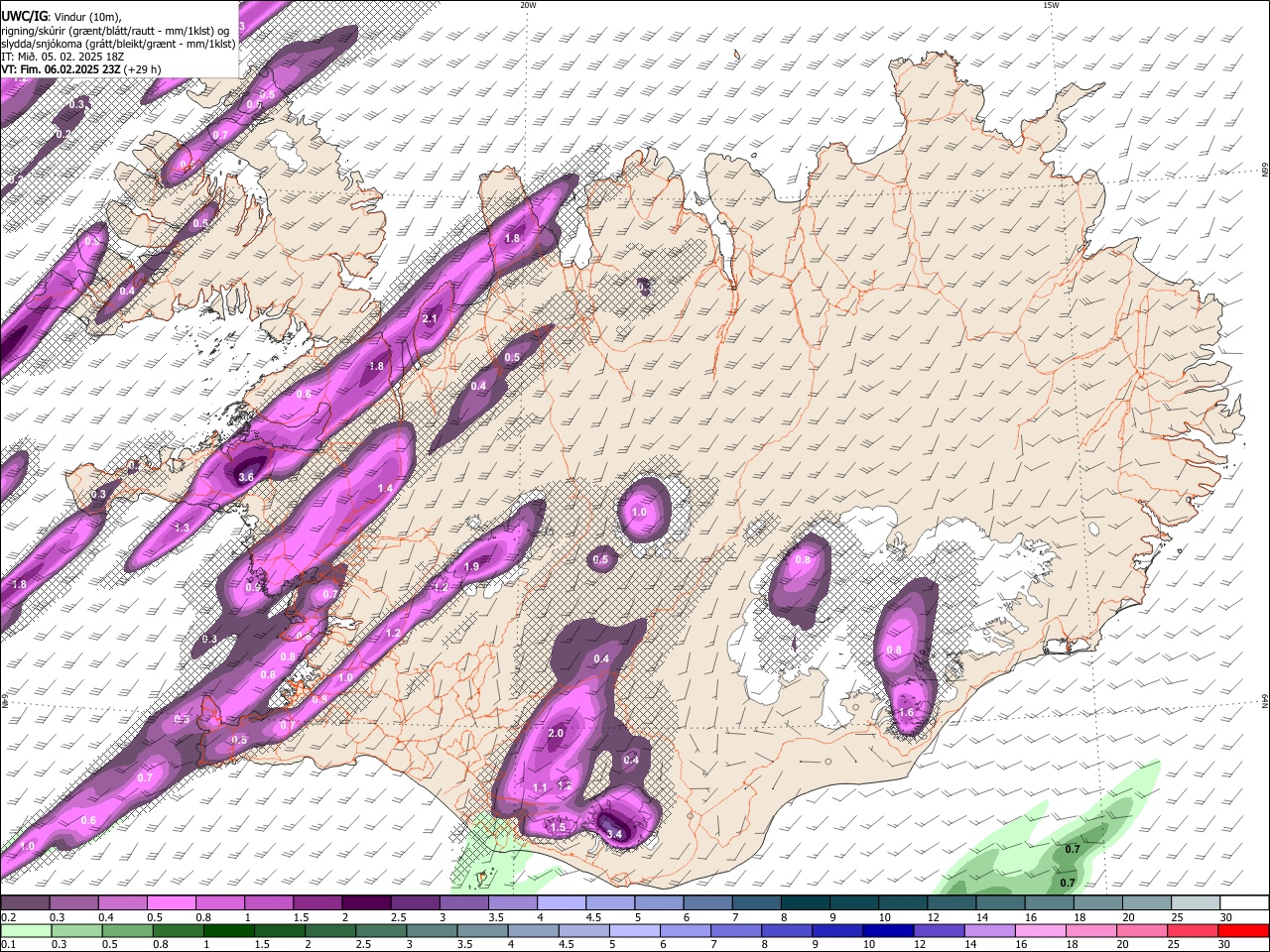Click the 0.1 label under the lower legend row

(x=10, y=944)
